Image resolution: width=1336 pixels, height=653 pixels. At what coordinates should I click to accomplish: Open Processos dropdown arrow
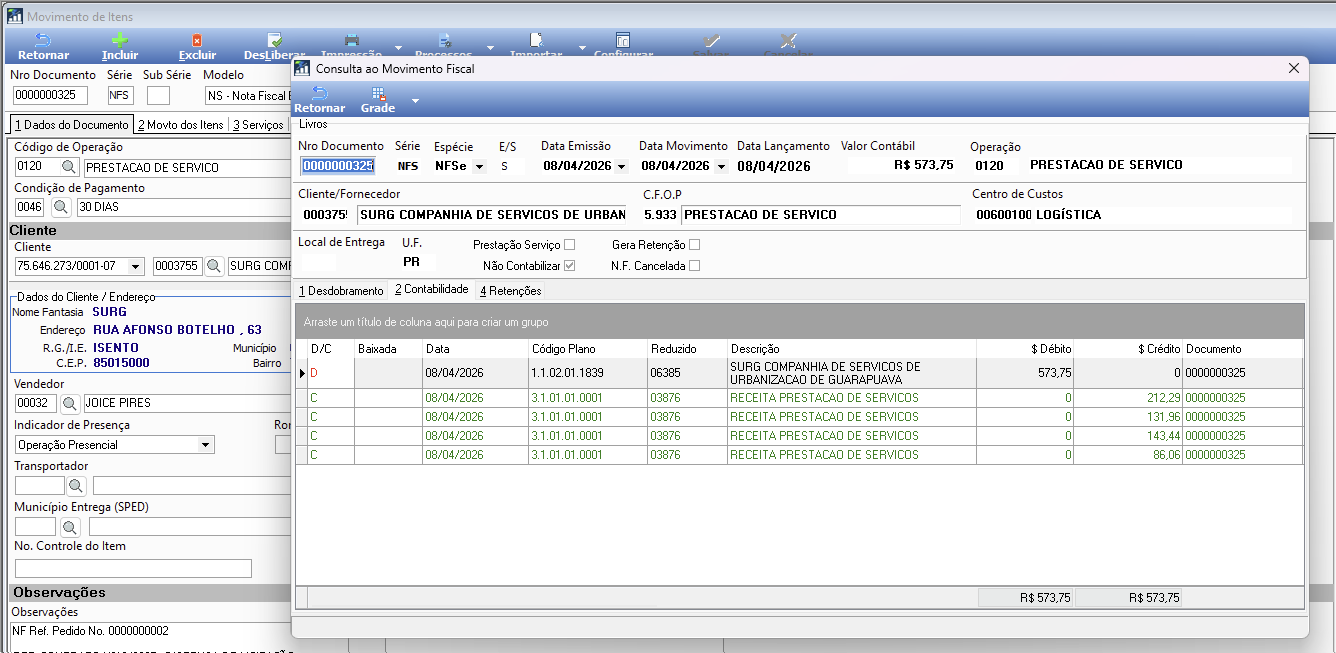click(490, 47)
